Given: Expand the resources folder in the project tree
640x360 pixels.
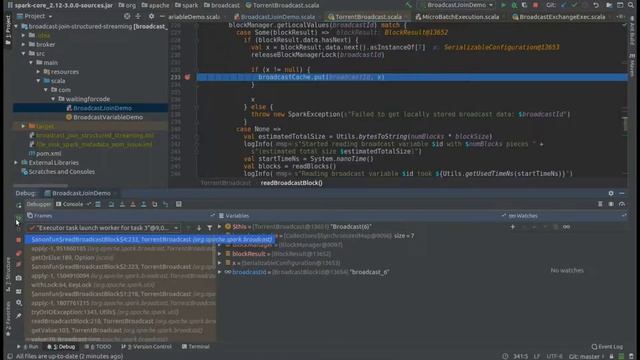Looking at the screenshot, I should (x=38, y=72).
